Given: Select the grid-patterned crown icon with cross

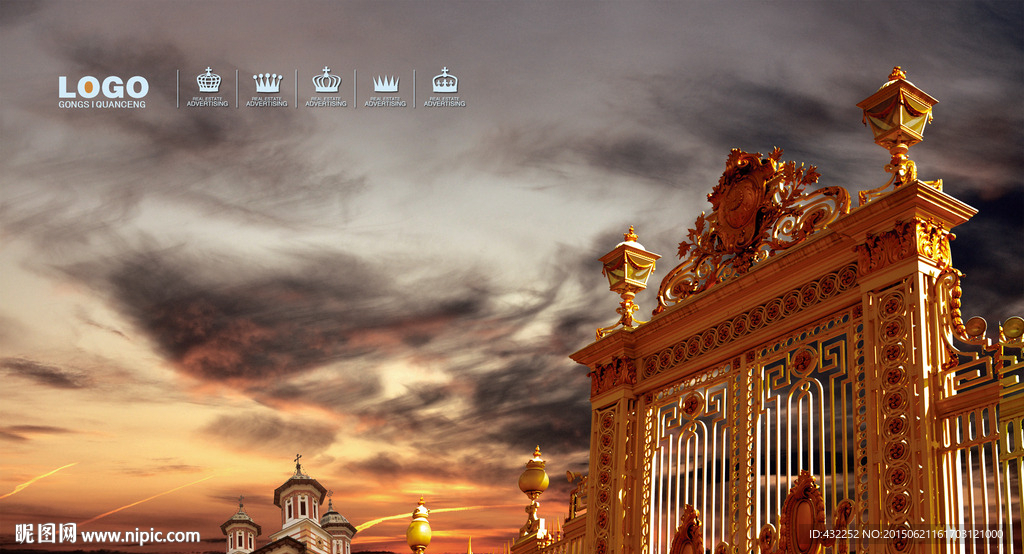Looking at the screenshot, I should [208, 80].
